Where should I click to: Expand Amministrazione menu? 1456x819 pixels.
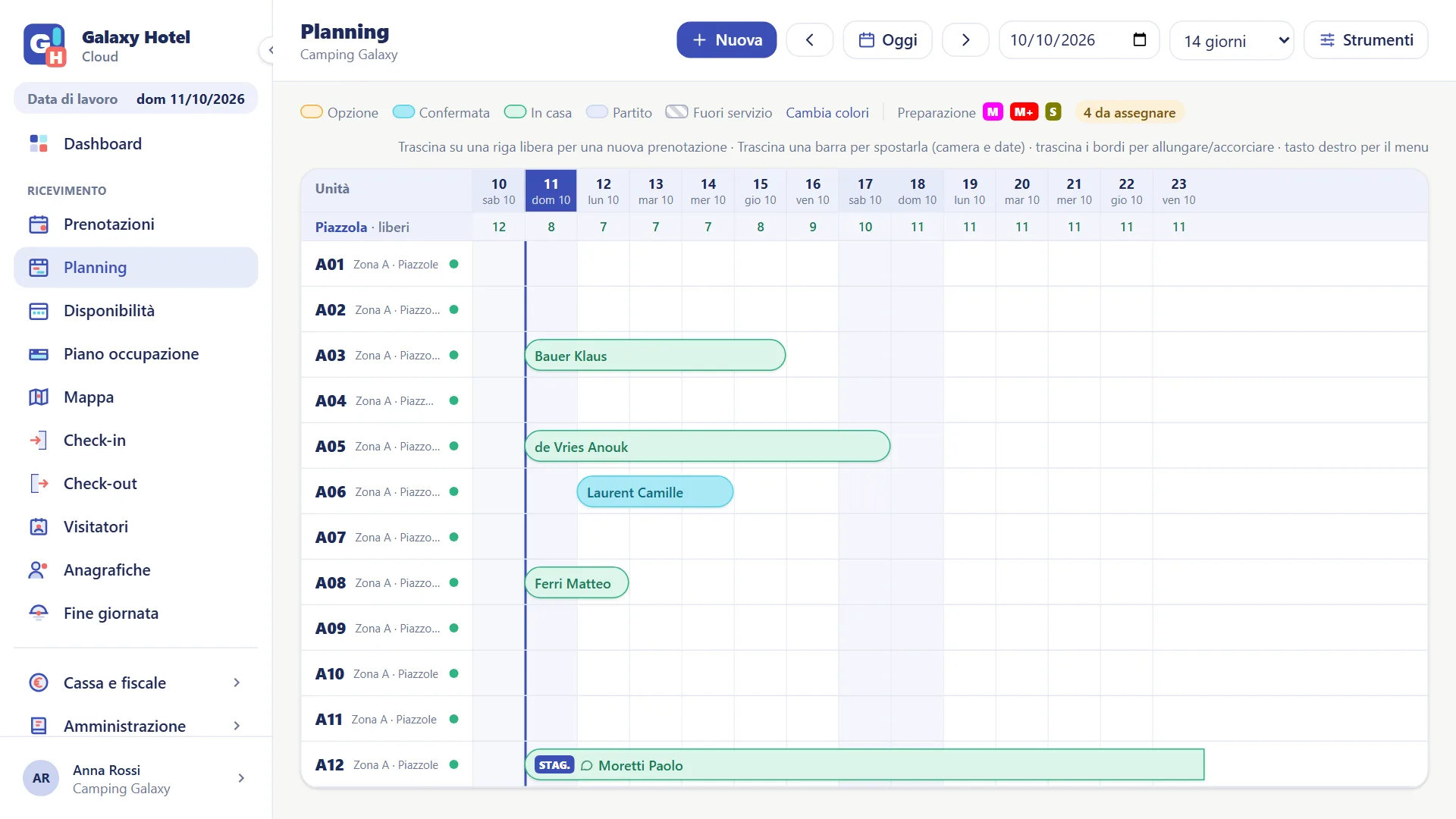[136, 726]
